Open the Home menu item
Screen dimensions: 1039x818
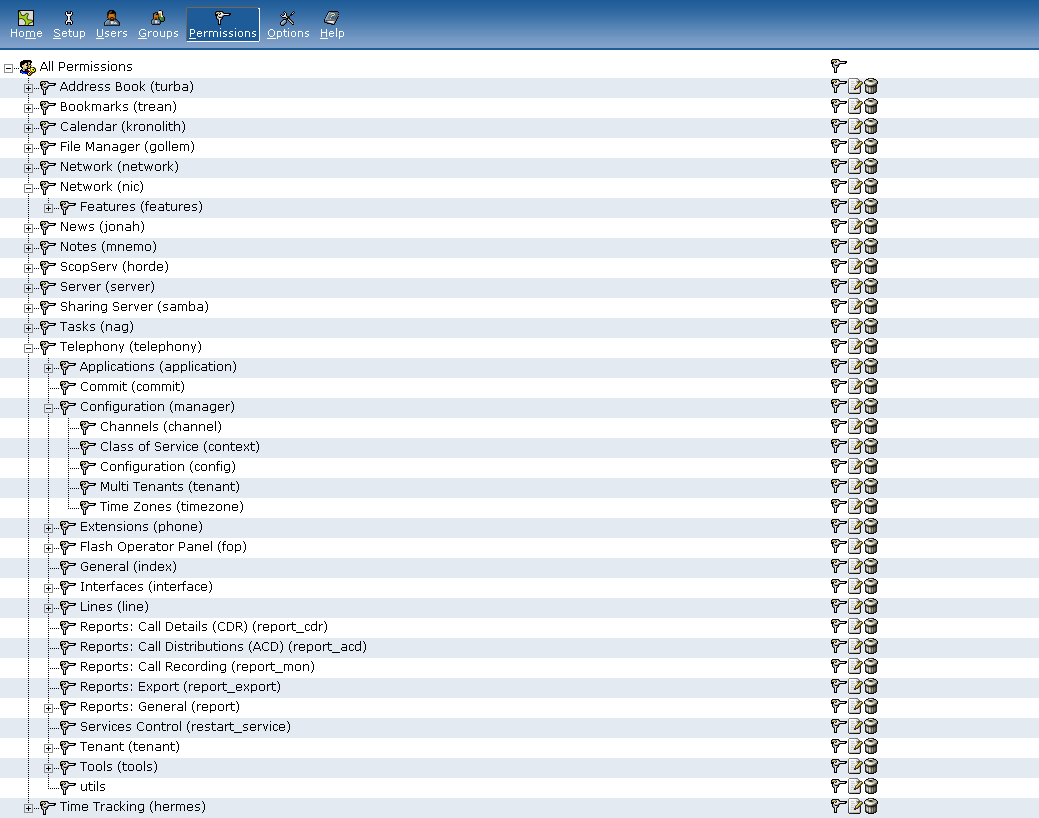pos(26,25)
